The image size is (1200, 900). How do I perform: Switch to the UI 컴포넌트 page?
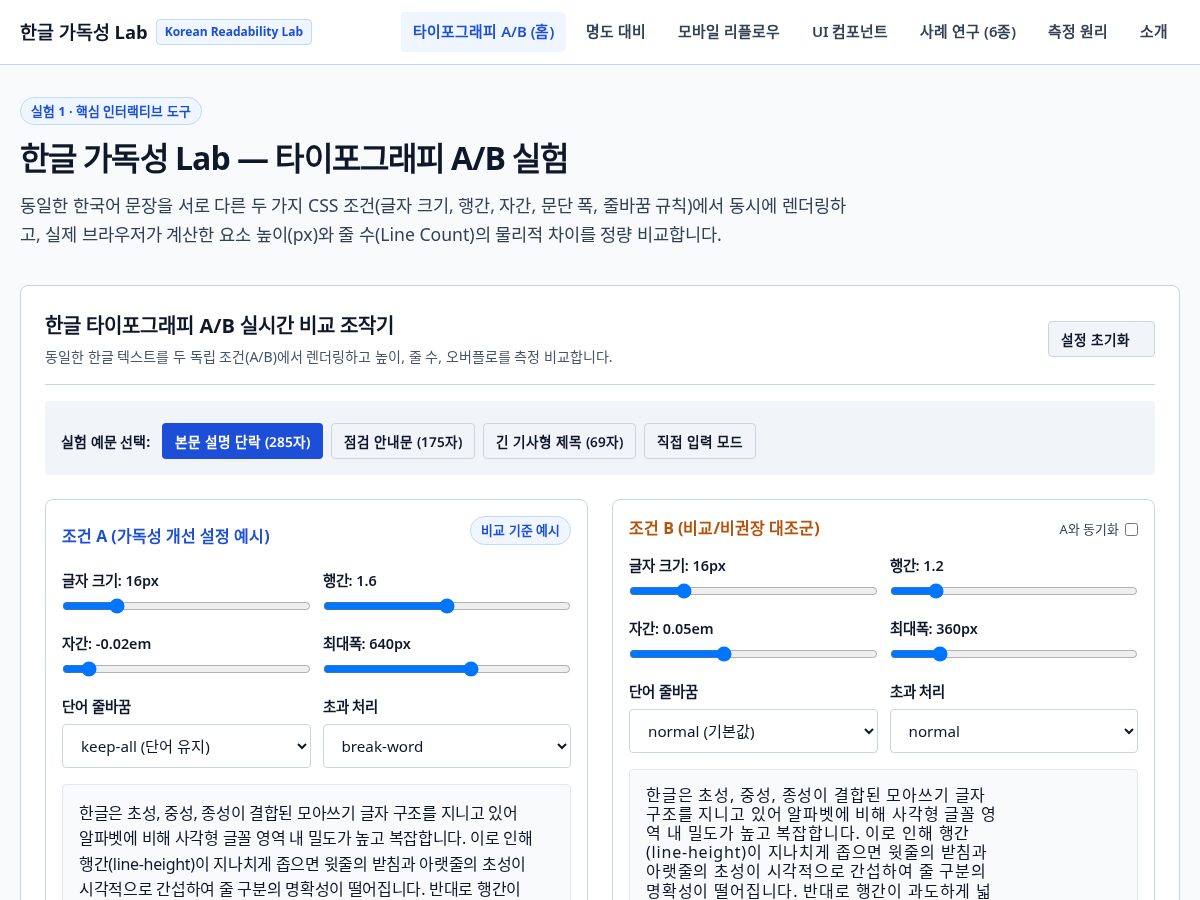[849, 32]
